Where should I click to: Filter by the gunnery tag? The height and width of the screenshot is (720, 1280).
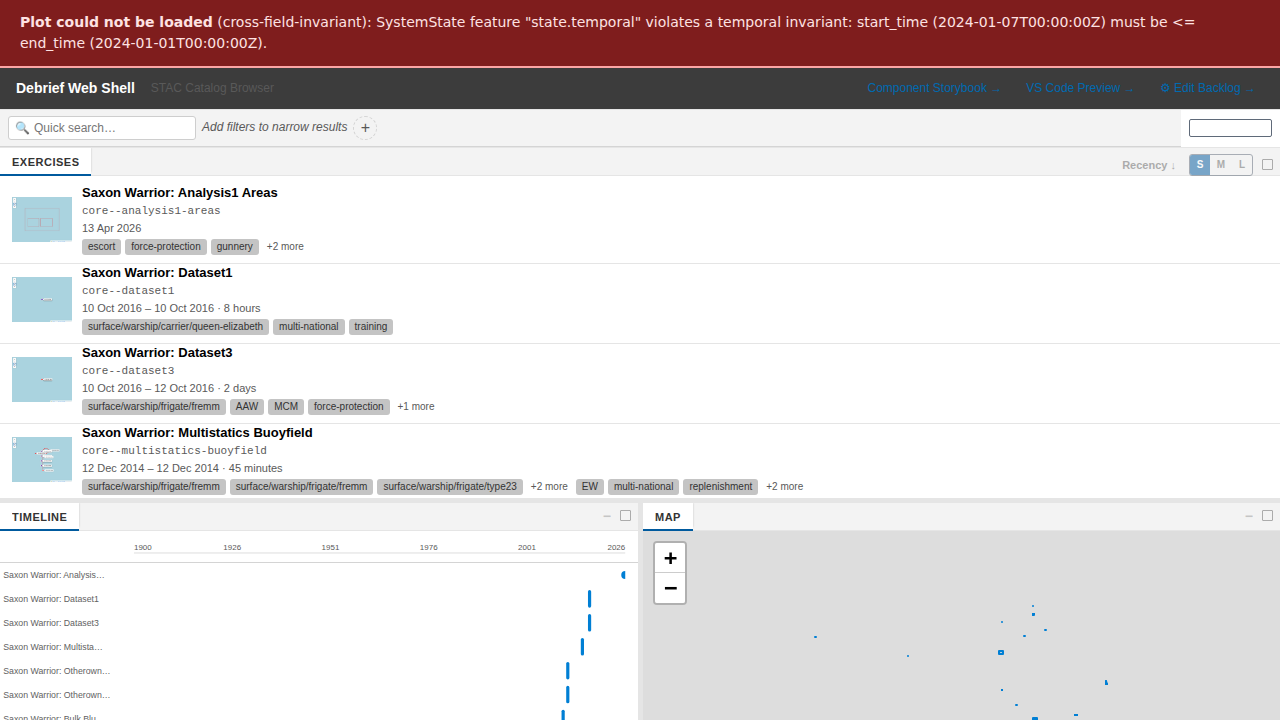click(x=235, y=247)
